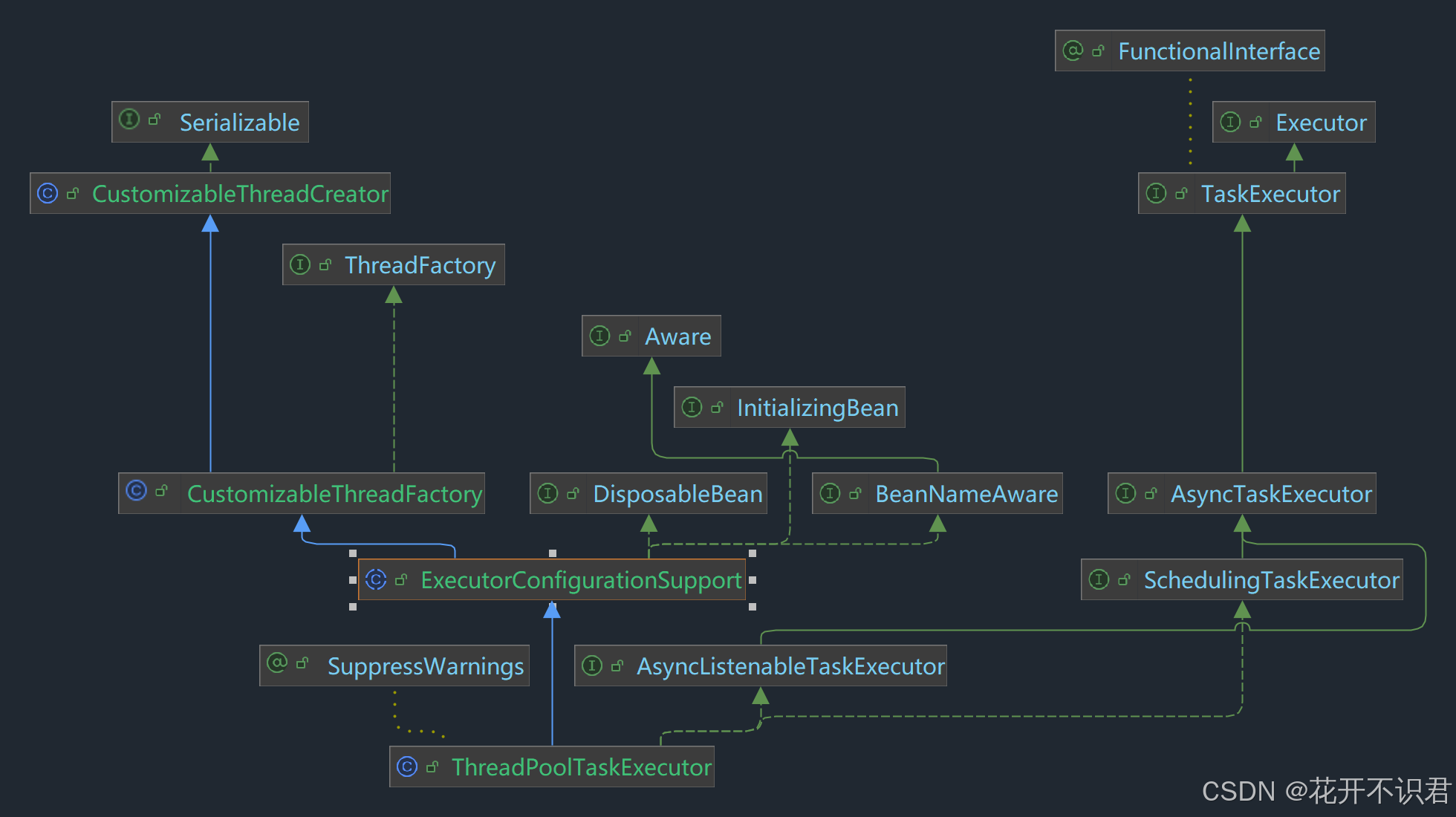
Task: Select the Serializable node label
Action: point(240,123)
